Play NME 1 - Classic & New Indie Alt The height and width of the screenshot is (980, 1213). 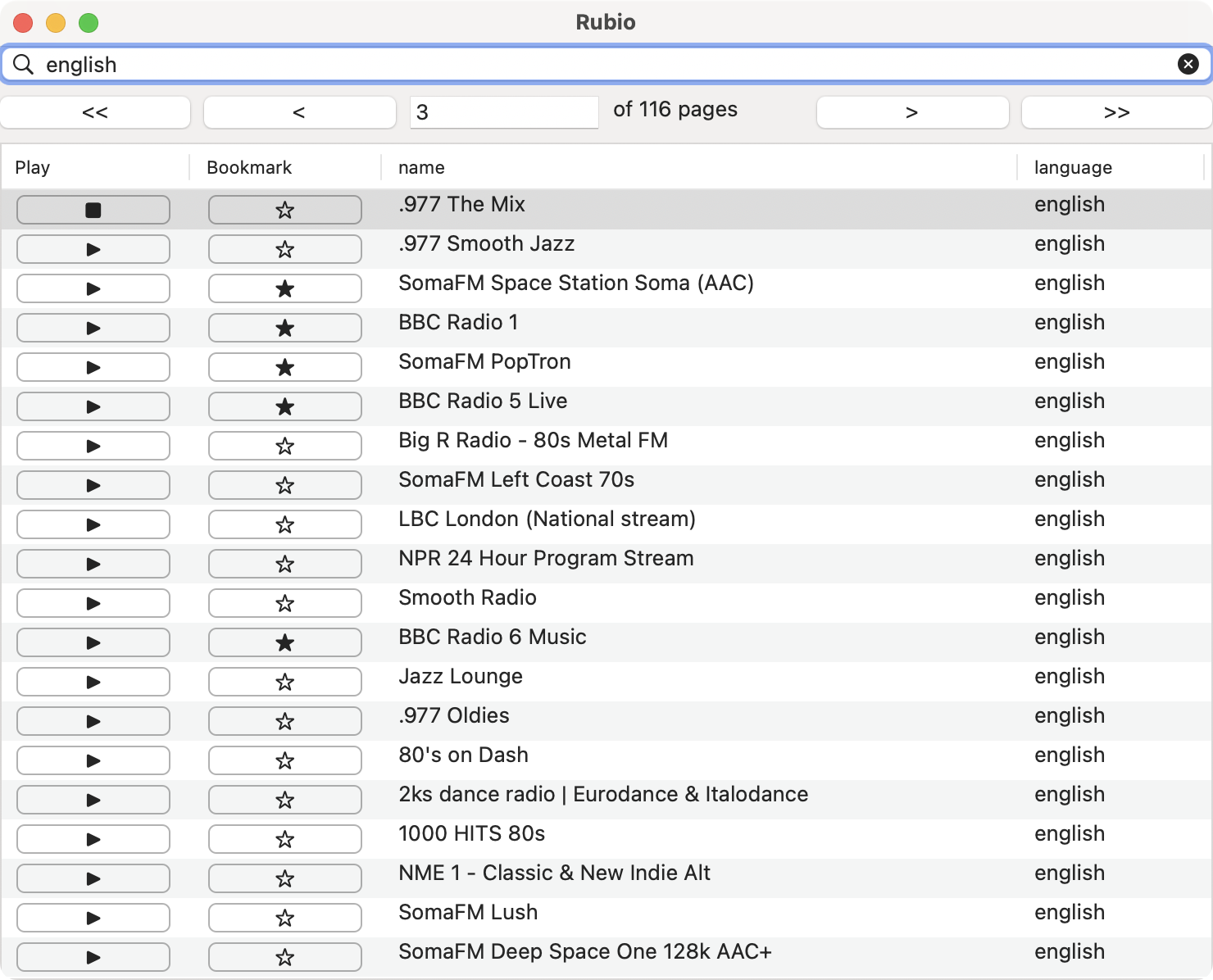pyautogui.click(x=93, y=878)
